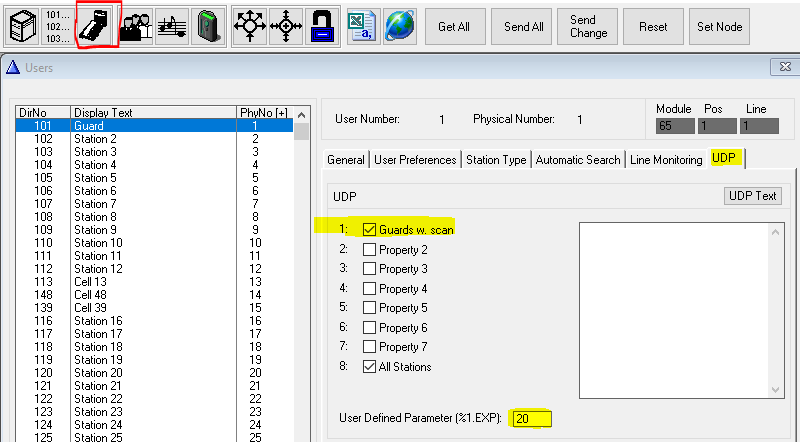Select the Station 2 row
Image resolution: width=800 pixels, height=442 pixels.
click(x=155, y=139)
